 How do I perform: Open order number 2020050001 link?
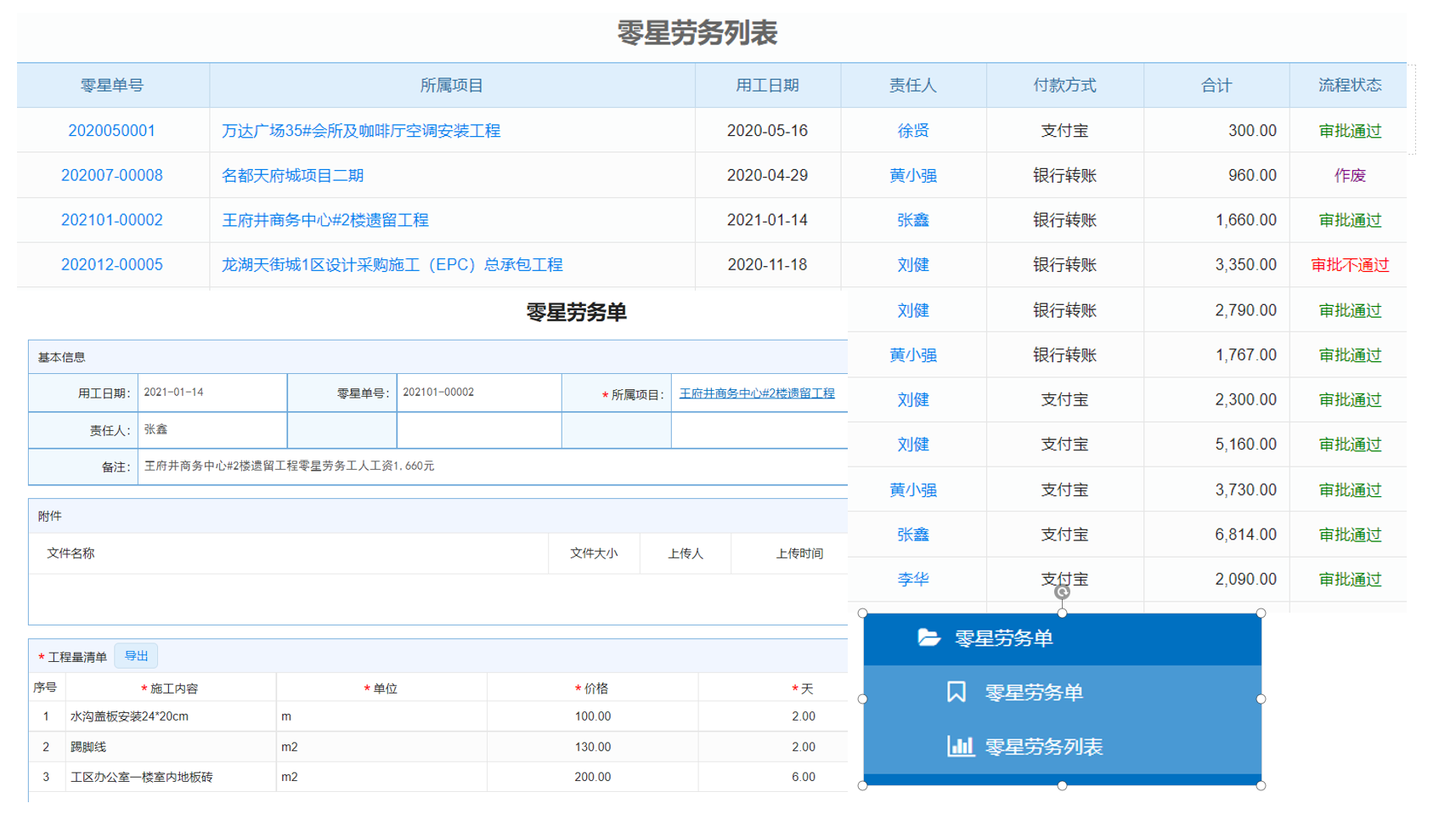click(111, 131)
